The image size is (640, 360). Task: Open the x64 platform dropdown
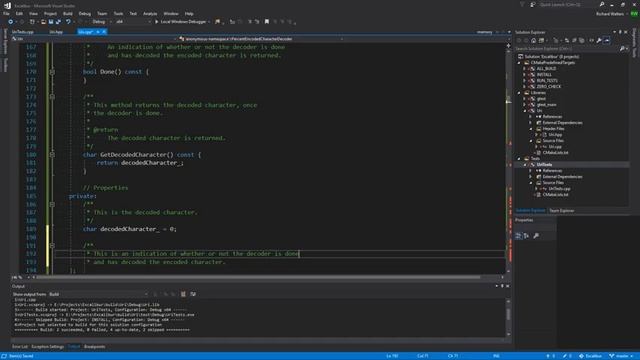pos(133,22)
